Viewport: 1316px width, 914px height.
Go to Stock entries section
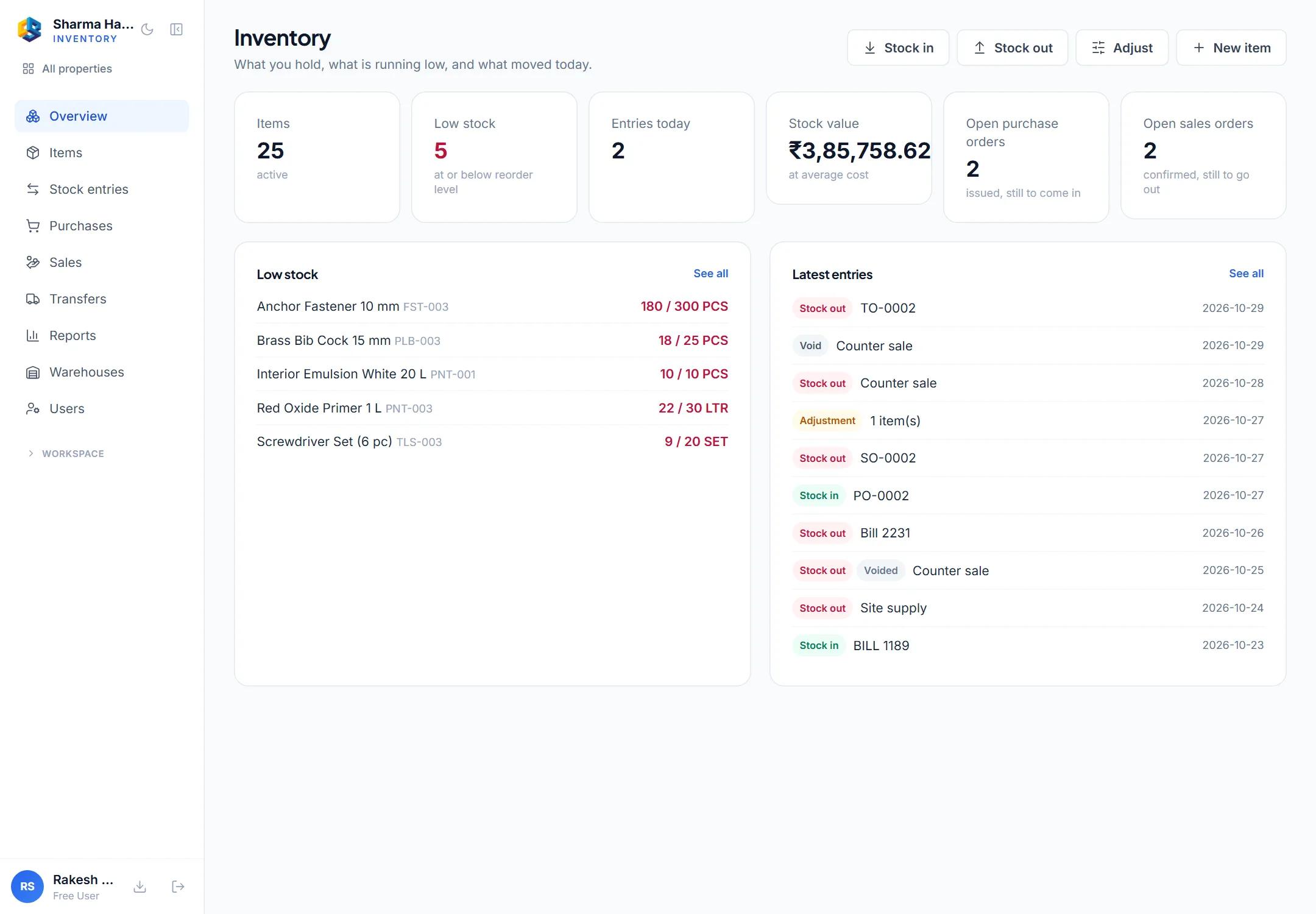pos(102,189)
